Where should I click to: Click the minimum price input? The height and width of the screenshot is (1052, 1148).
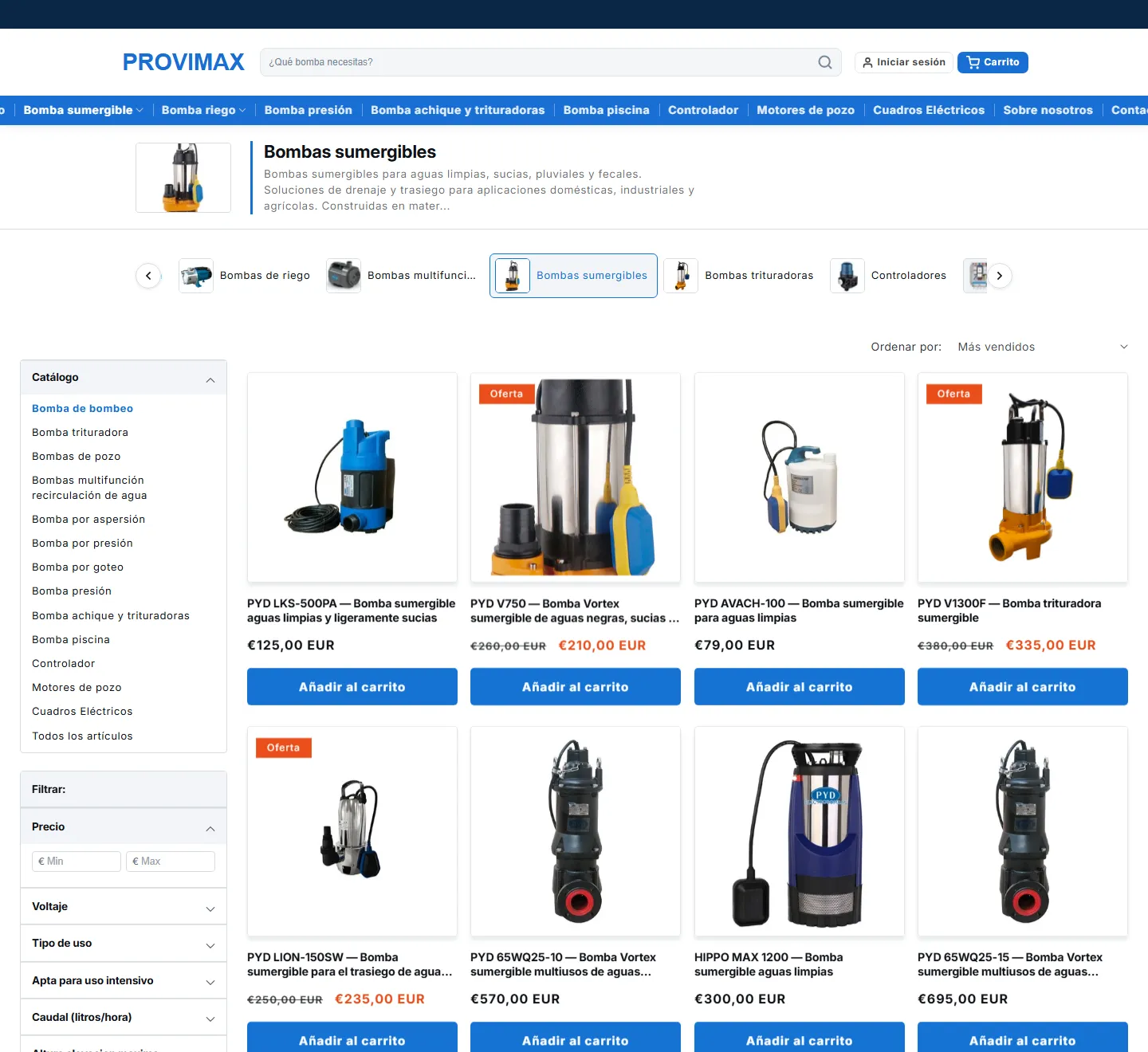click(x=77, y=862)
